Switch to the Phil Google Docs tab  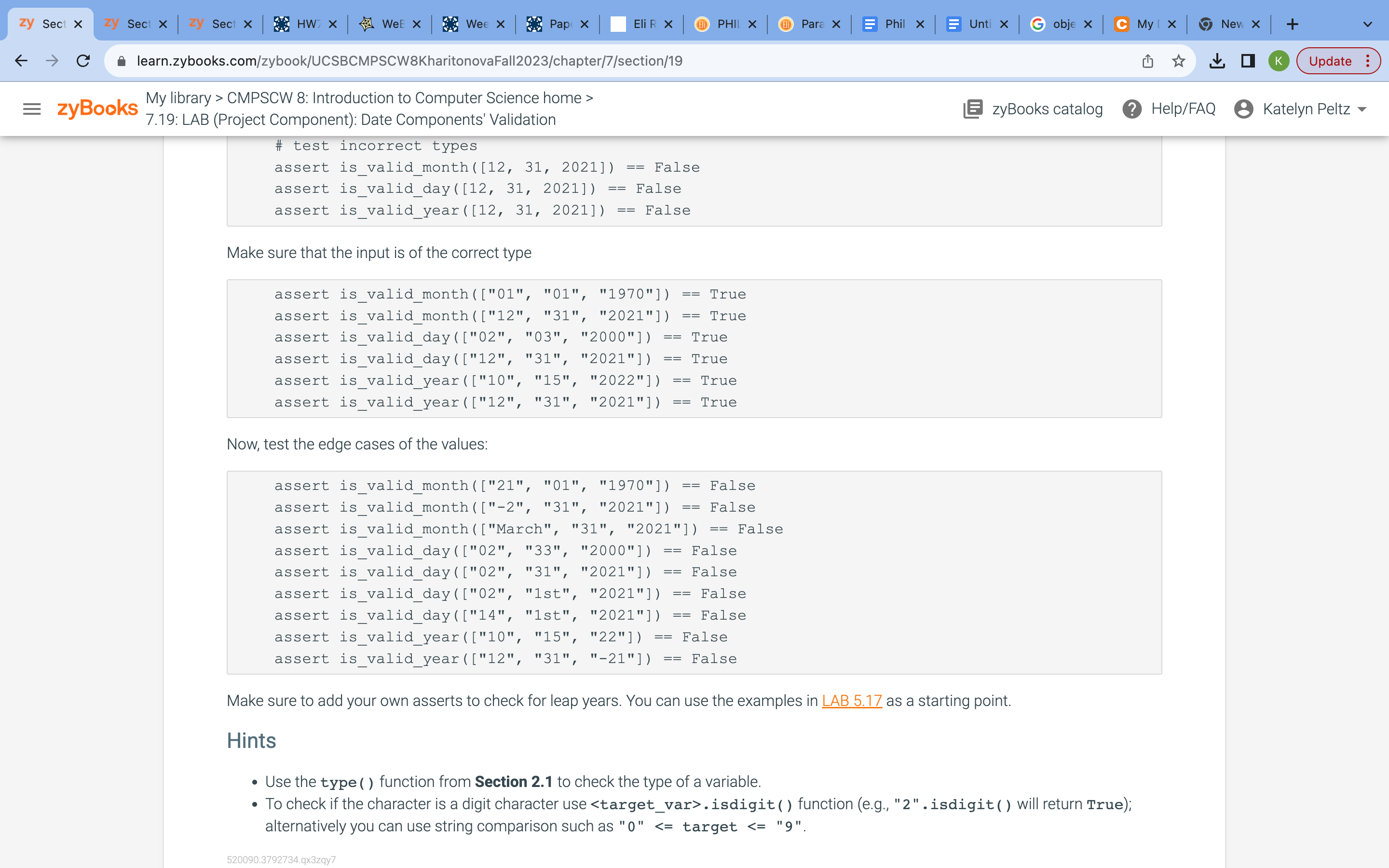pos(893,24)
